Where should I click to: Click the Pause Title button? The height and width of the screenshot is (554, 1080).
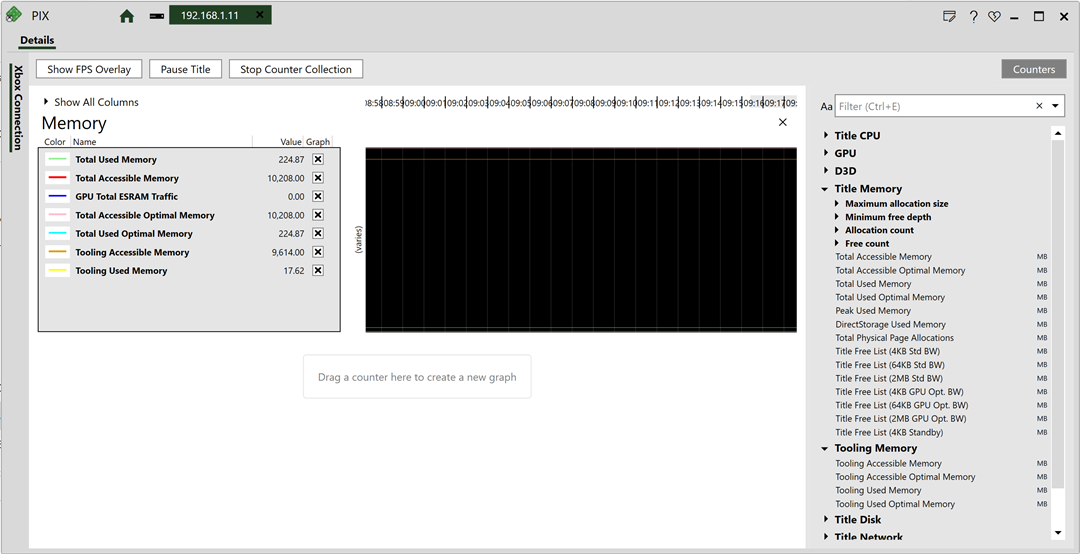(185, 69)
